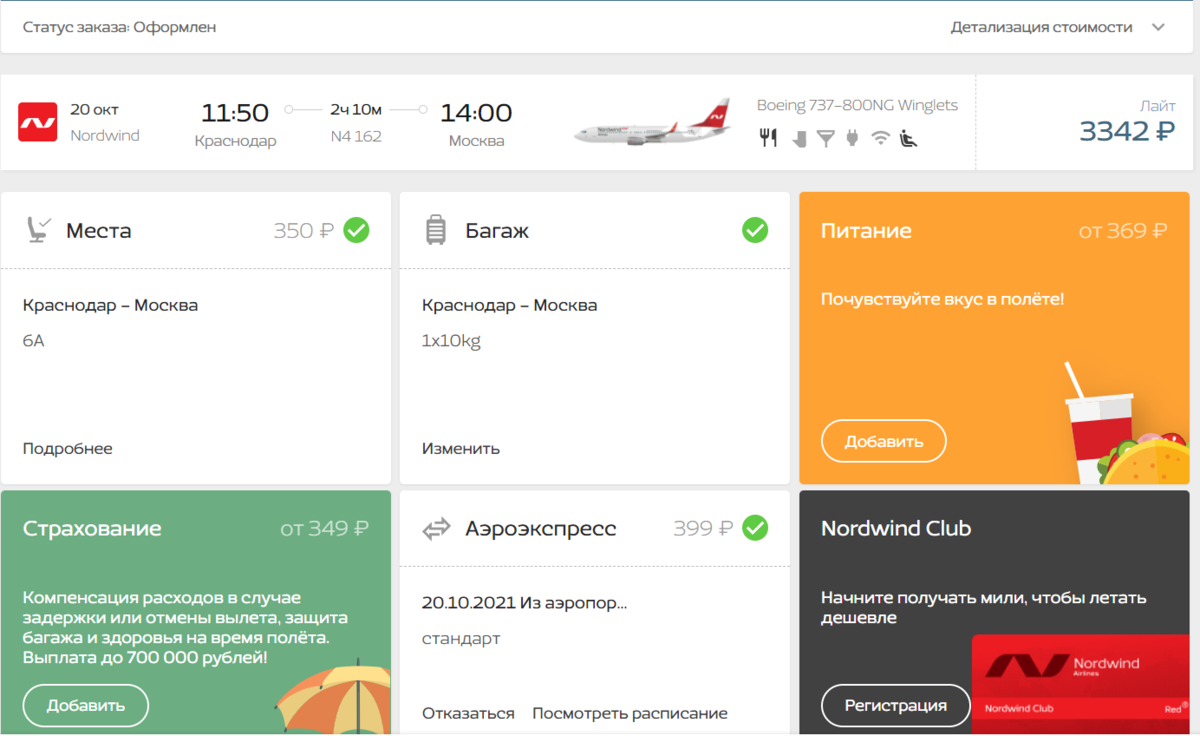Click Краснодар – Москва route in Багаж card

coord(509,305)
